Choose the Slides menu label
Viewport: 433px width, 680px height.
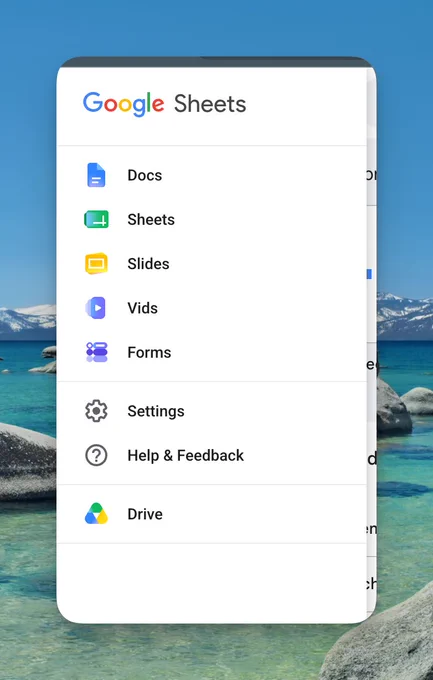[148, 264]
